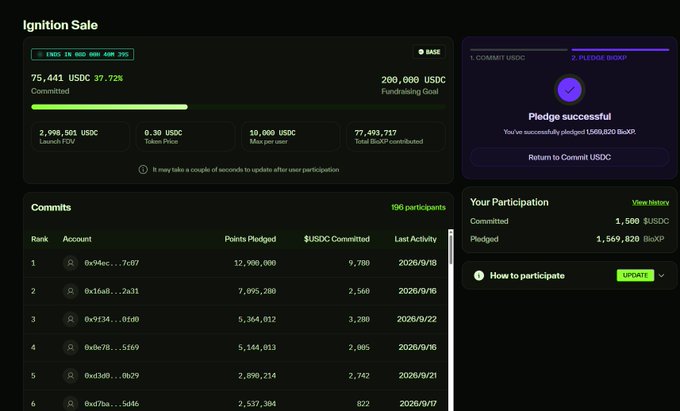The height and width of the screenshot is (411, 680).
Task: Click account address 0xd7ba...5d46
Action: pyautogui.click(x=111, y=404)
